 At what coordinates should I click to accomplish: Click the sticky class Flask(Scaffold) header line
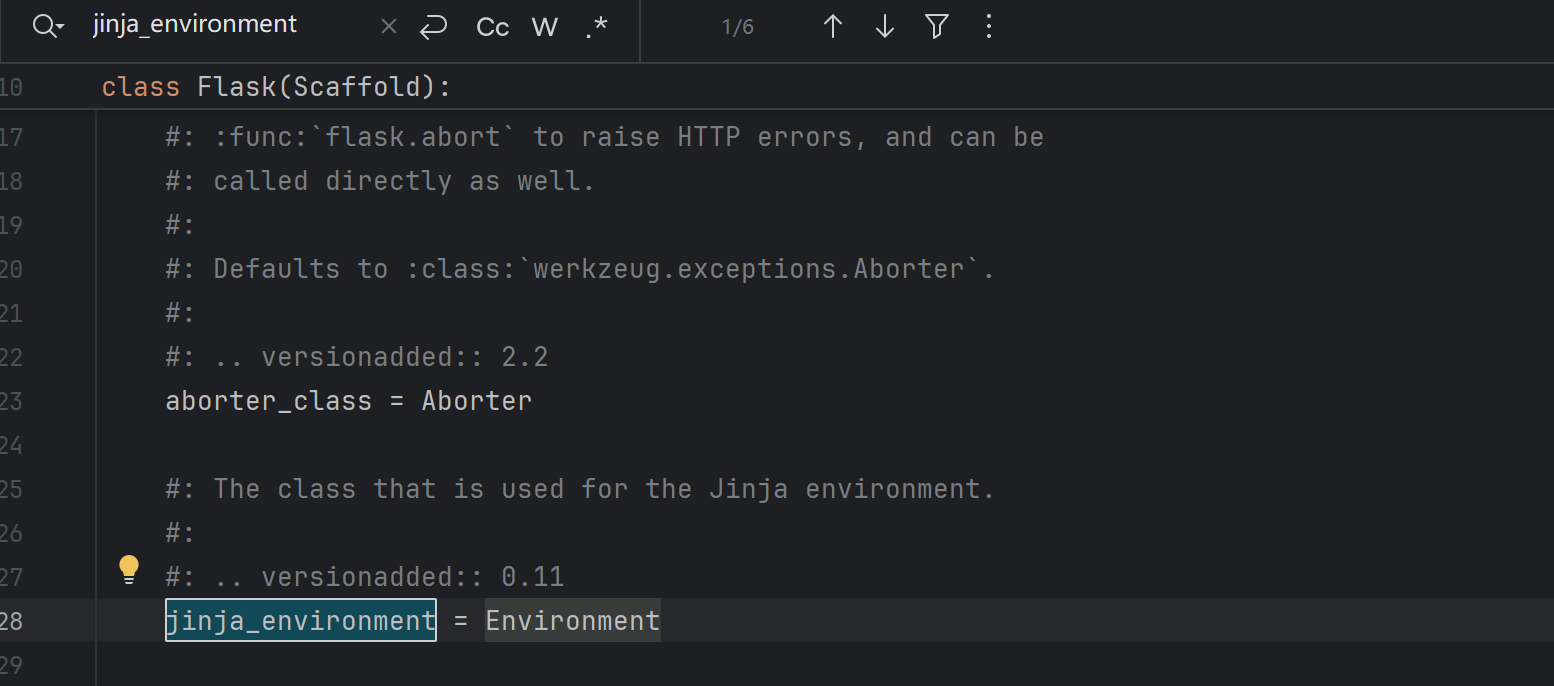tap(276, 87)
